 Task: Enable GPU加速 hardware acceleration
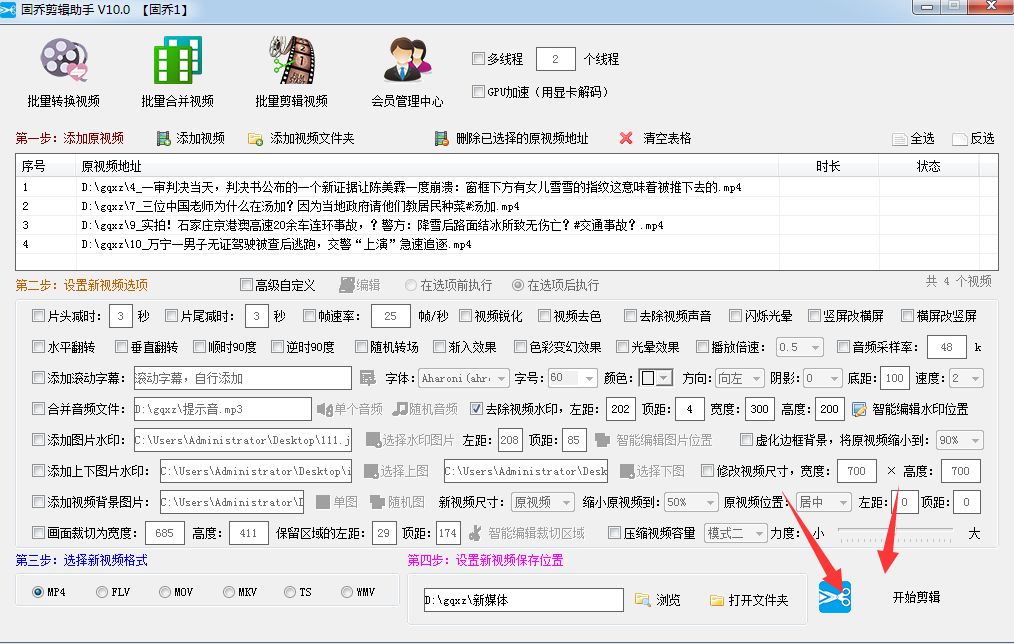[478, 92]
